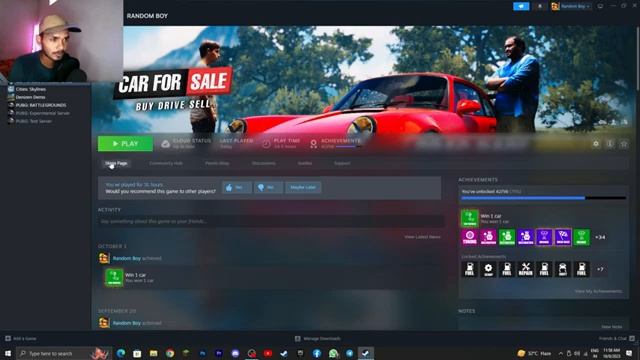Click View My Achievements link

tap(598, 291)
